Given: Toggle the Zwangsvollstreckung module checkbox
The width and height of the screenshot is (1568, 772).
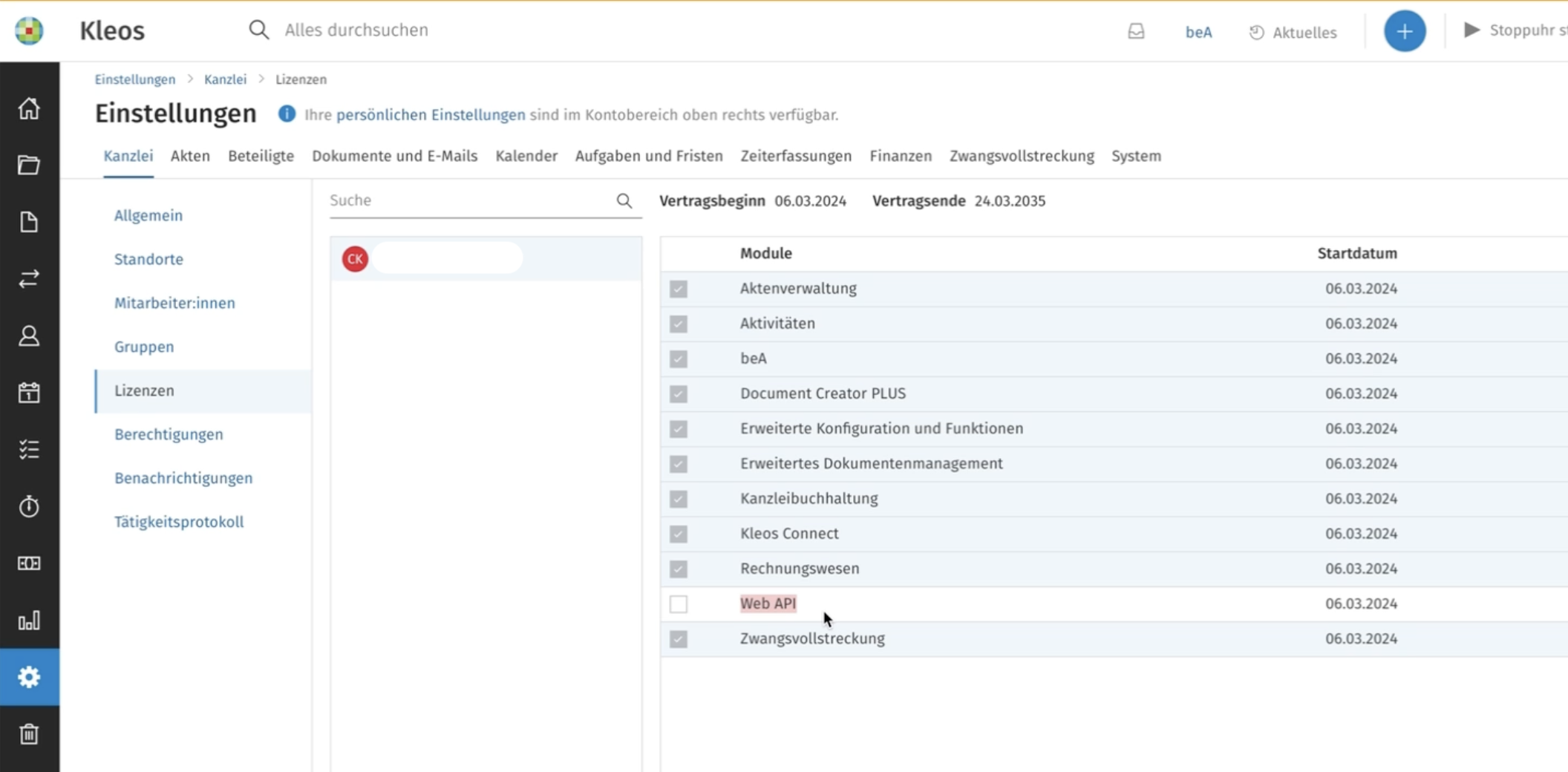Looking at the screenshot, I should click(678, 639).
